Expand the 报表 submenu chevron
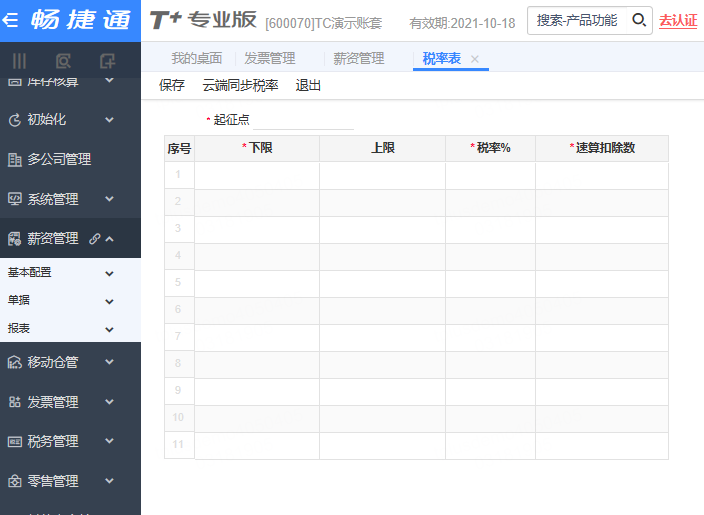Viewport: 704px width, 515px height. (x=109, y=330)
